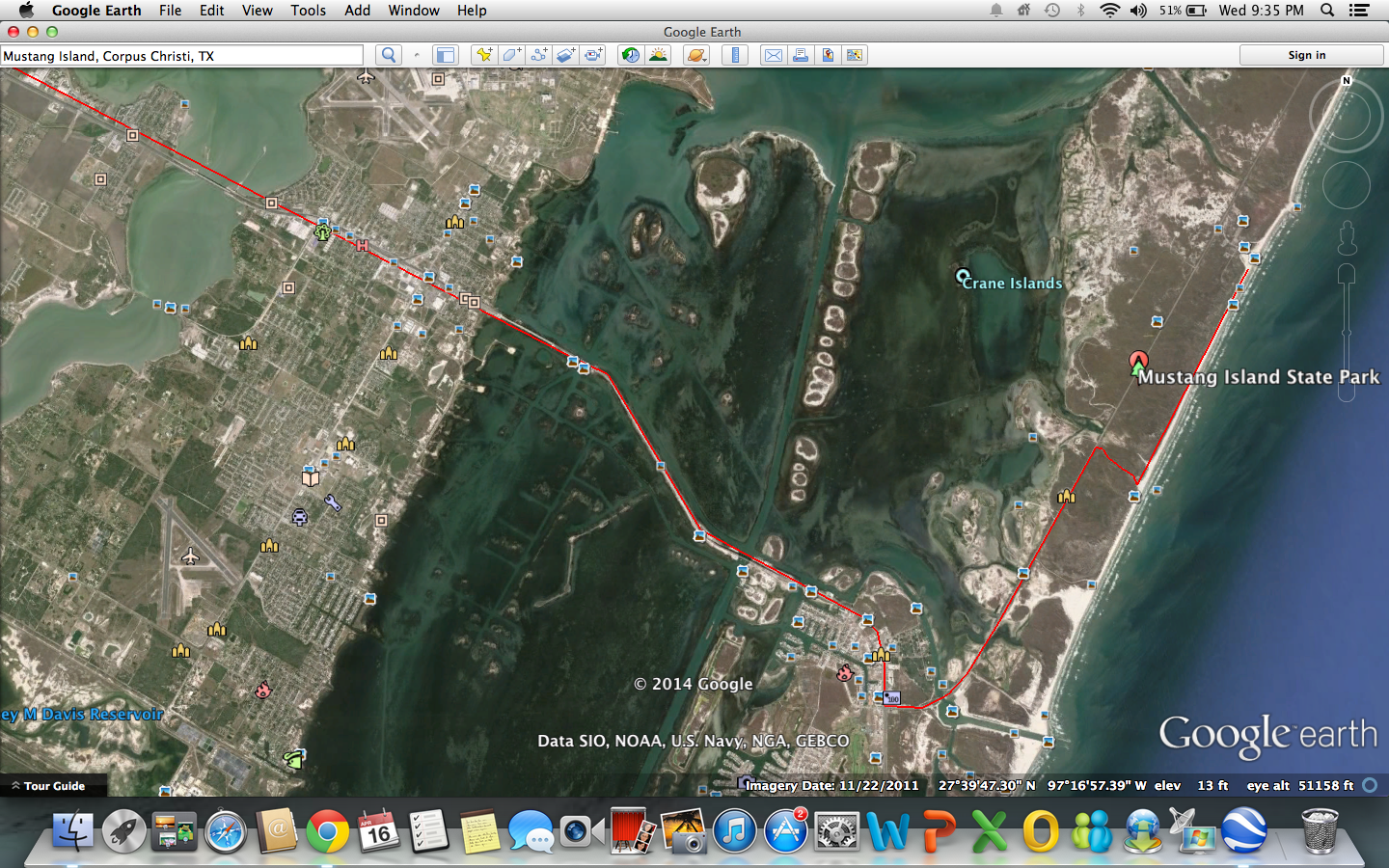Click the Street View pegman icon
Image resolution: width=1389 pixels, height=868 pixels.
[1347, 238]
